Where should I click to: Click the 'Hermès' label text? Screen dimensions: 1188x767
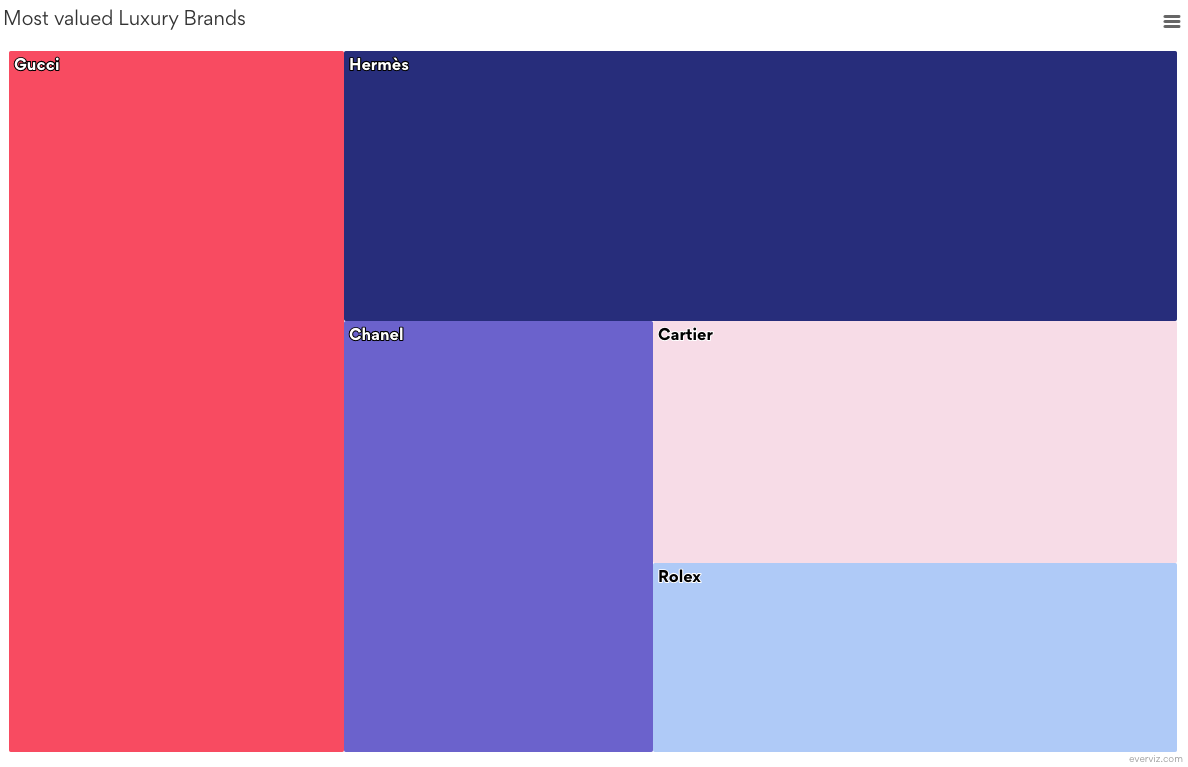[x=379, y=64]
